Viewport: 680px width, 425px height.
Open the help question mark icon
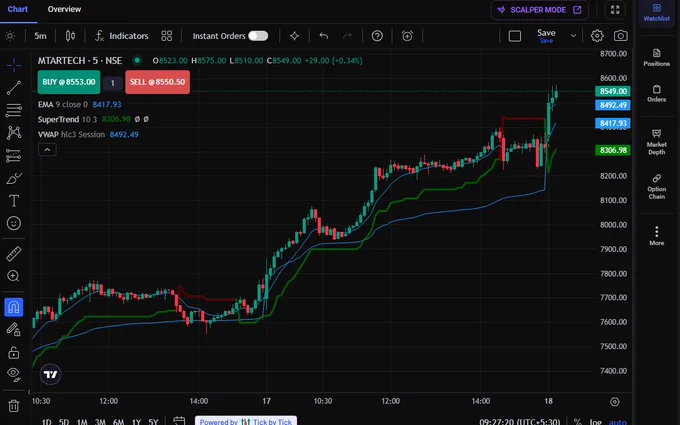(x=377, y=36)
